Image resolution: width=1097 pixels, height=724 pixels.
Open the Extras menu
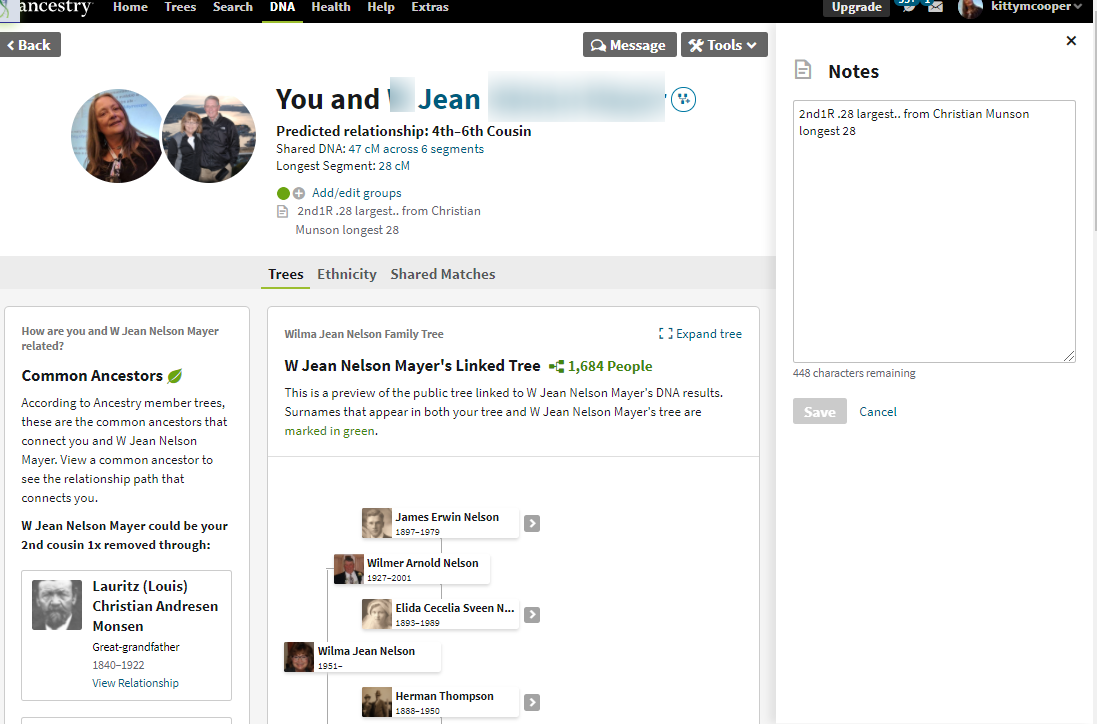tap(430, 7)
